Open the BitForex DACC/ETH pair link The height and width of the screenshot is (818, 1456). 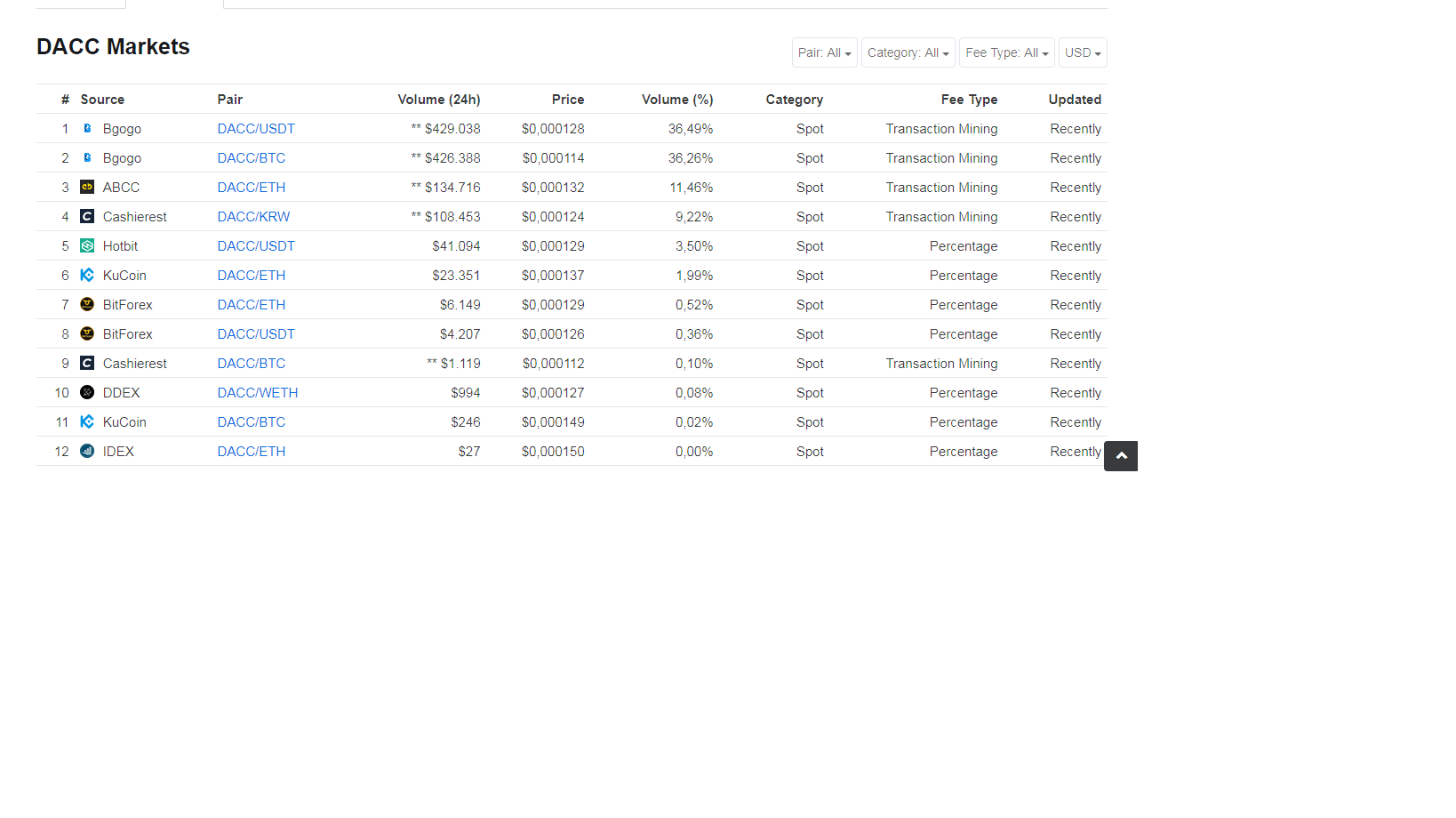coord(252,305)
